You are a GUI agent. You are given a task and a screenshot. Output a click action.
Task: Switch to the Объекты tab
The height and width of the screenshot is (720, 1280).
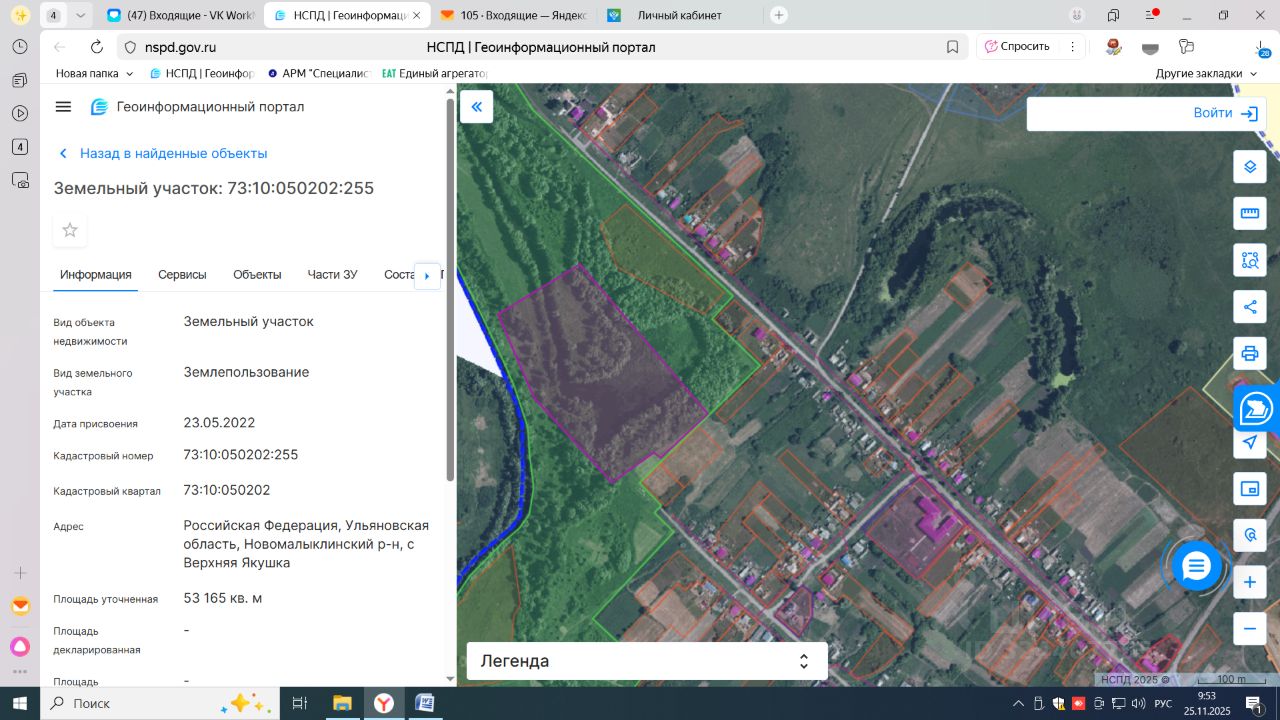257,275
